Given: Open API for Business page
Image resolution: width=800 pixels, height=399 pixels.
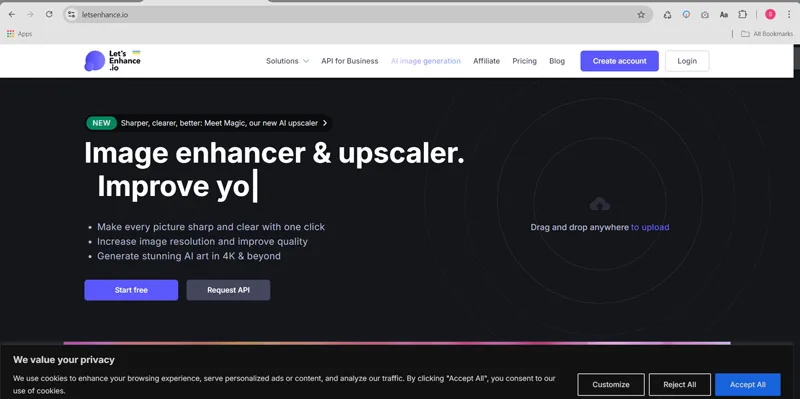Looking at the screenshot, I should [349, 61].
